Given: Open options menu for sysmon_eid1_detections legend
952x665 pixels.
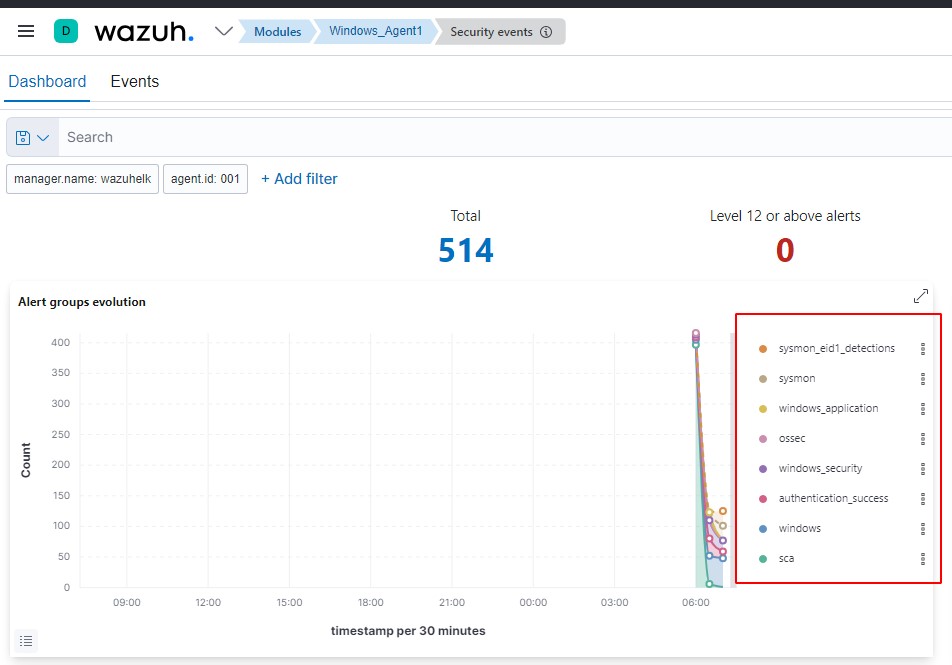Looking at the screenshot, I should point(923,349).
